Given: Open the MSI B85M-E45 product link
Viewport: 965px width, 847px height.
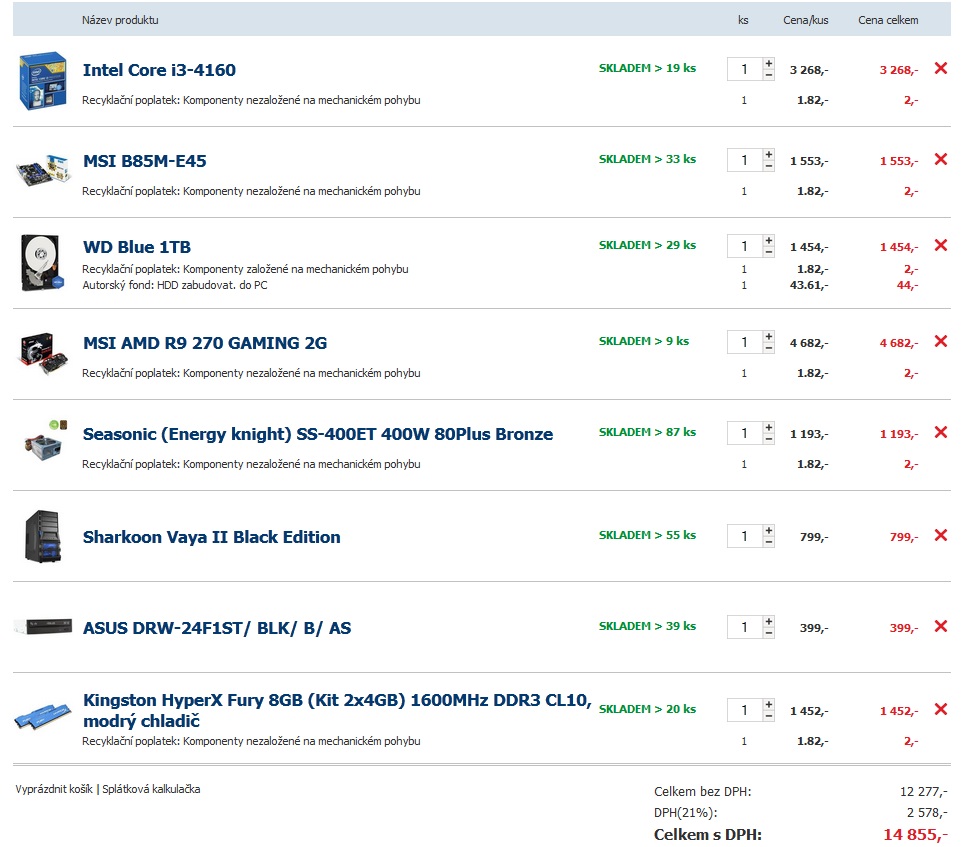Looking at the screenshot, I should coord(145,161).
